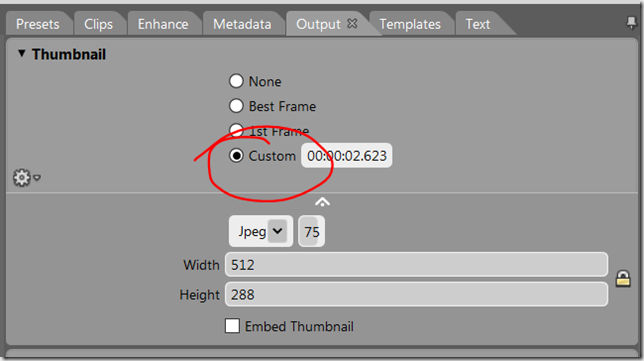Collapse the Thumbnail section triangle
The width and height of the screenshot is (644, 361).
[22, 53]
